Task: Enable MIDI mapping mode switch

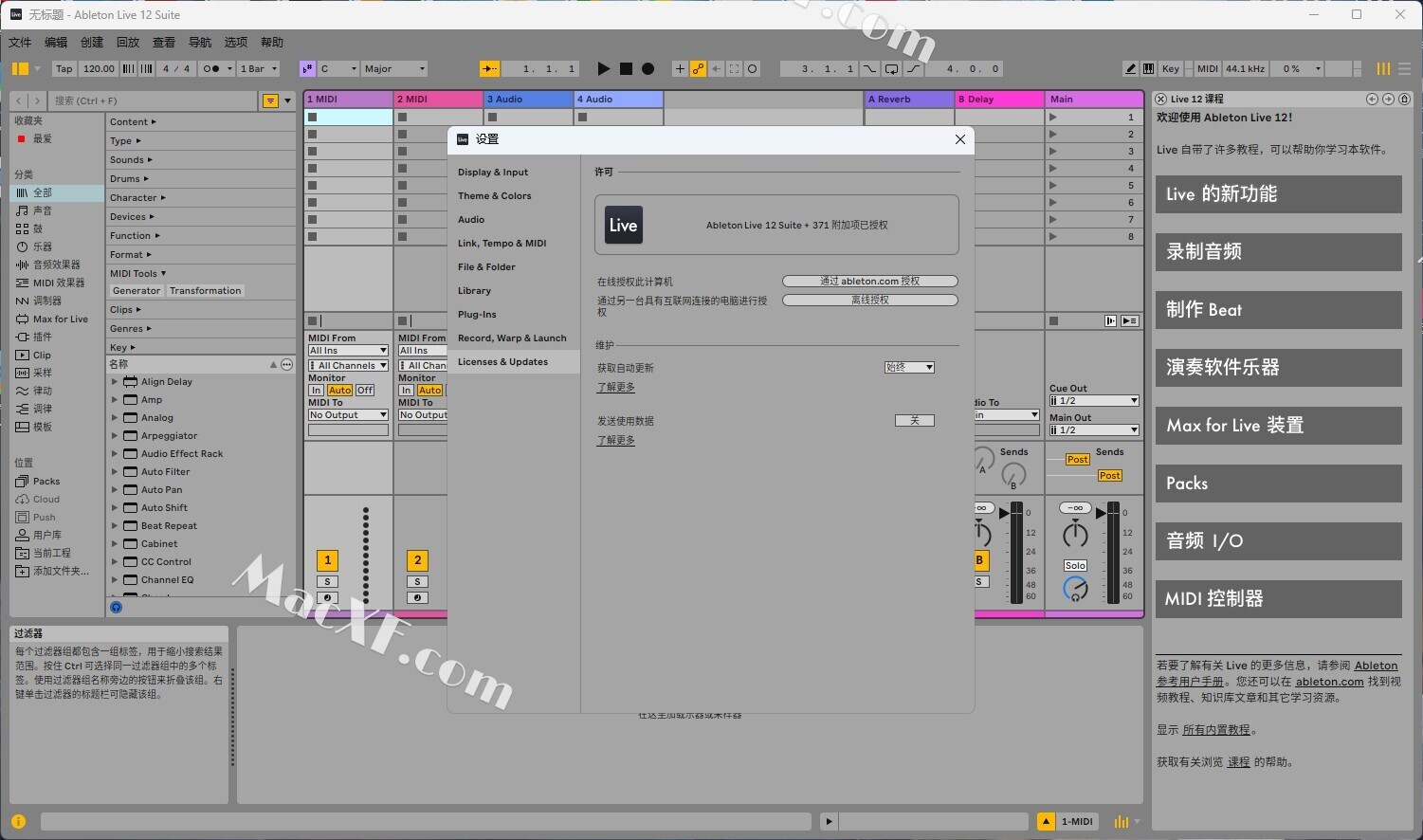Action: pyautogui.click(x=1207, y=68)
